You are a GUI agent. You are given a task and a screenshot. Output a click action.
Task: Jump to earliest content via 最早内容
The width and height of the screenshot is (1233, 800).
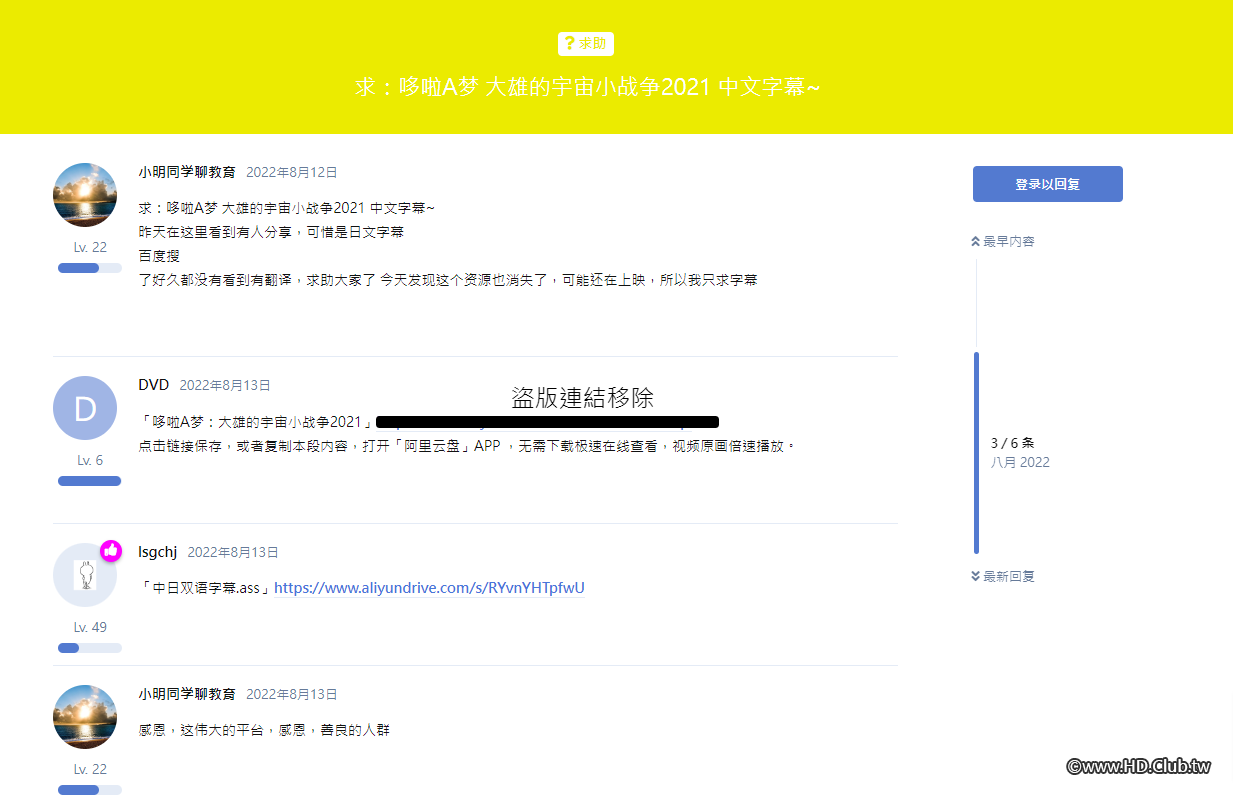click(1008, 240)
